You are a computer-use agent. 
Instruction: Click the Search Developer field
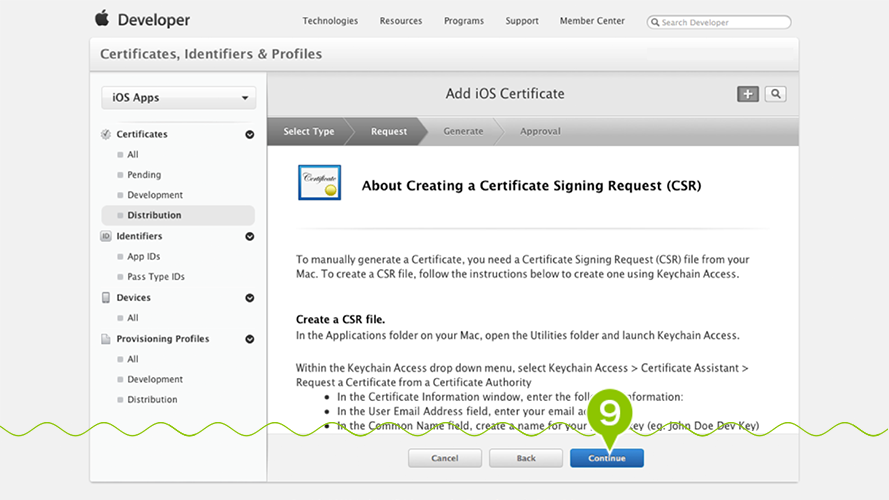(719, 22)
